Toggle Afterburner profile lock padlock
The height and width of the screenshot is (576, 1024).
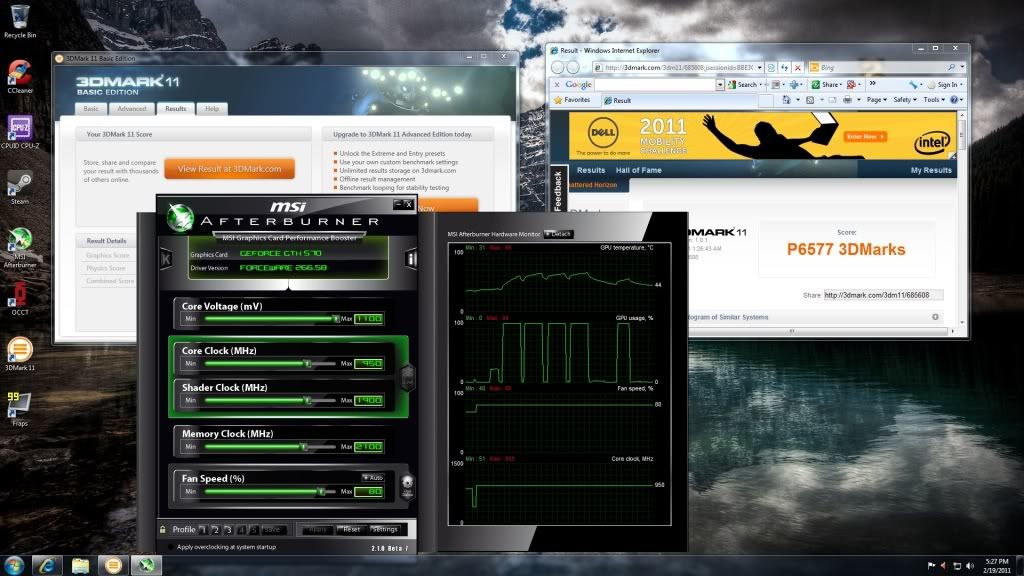coord(163,529)
